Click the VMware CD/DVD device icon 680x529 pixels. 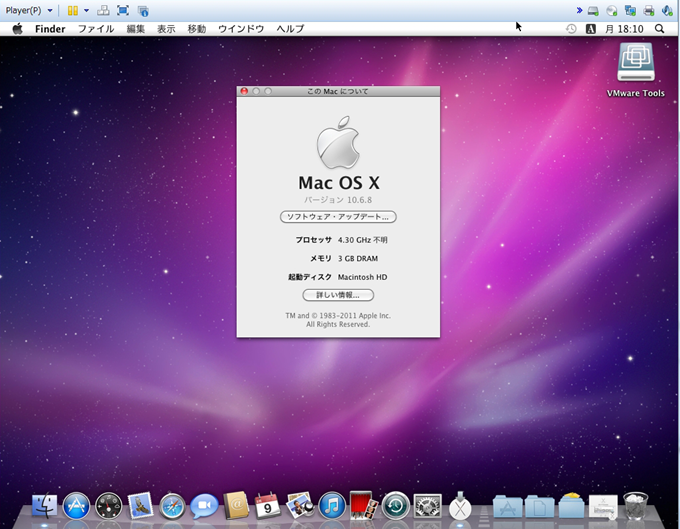[611, 10]
